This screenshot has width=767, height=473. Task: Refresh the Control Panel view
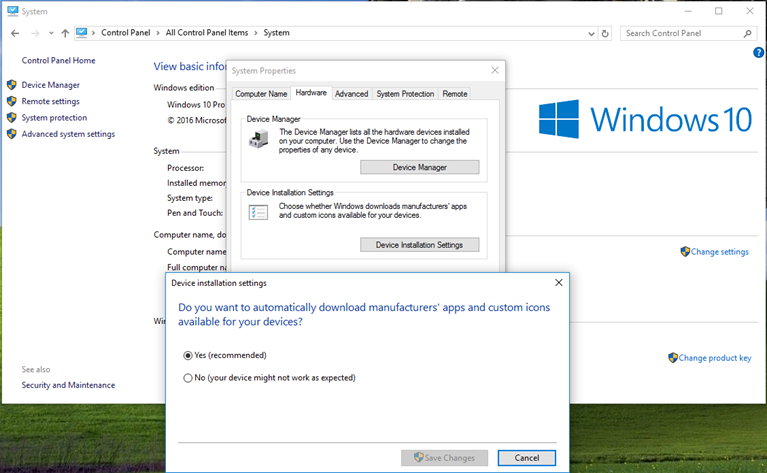tap(605, 34)
